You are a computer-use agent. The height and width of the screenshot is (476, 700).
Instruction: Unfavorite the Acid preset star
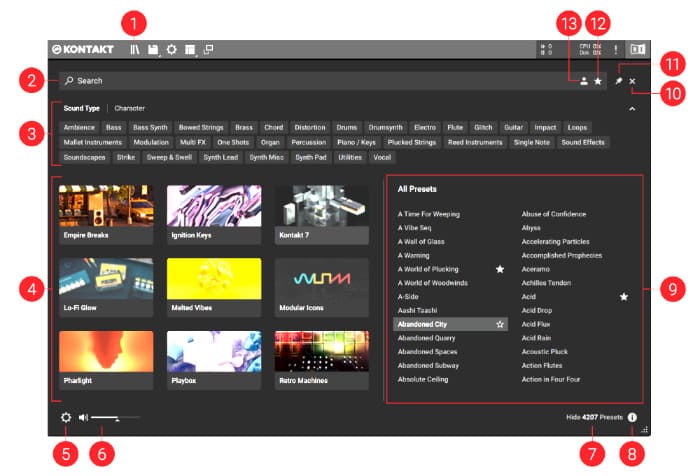coord(624,296)
